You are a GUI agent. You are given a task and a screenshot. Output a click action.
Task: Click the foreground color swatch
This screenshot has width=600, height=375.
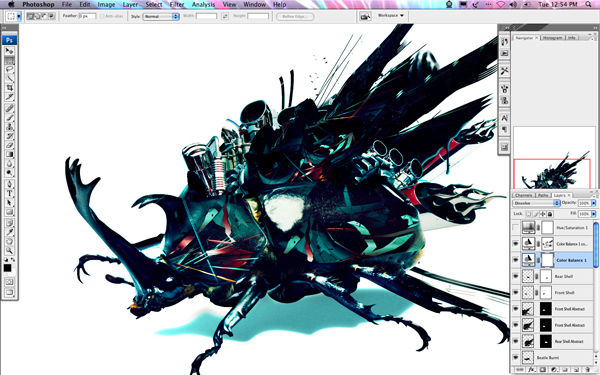7,268
